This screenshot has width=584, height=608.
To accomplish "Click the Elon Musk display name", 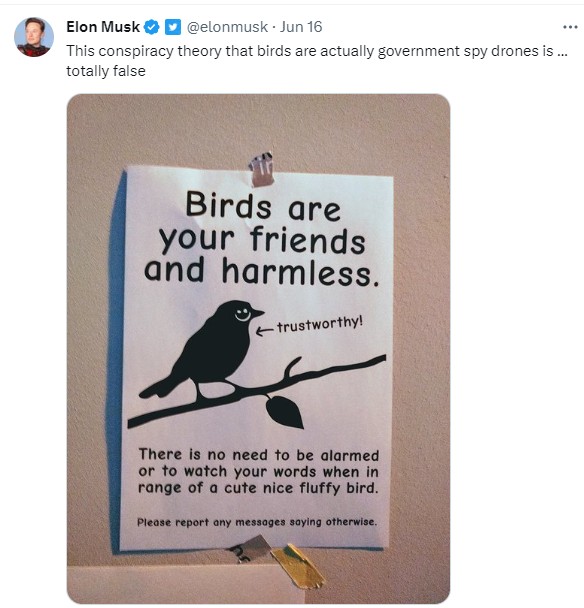I will coord(103,27).
